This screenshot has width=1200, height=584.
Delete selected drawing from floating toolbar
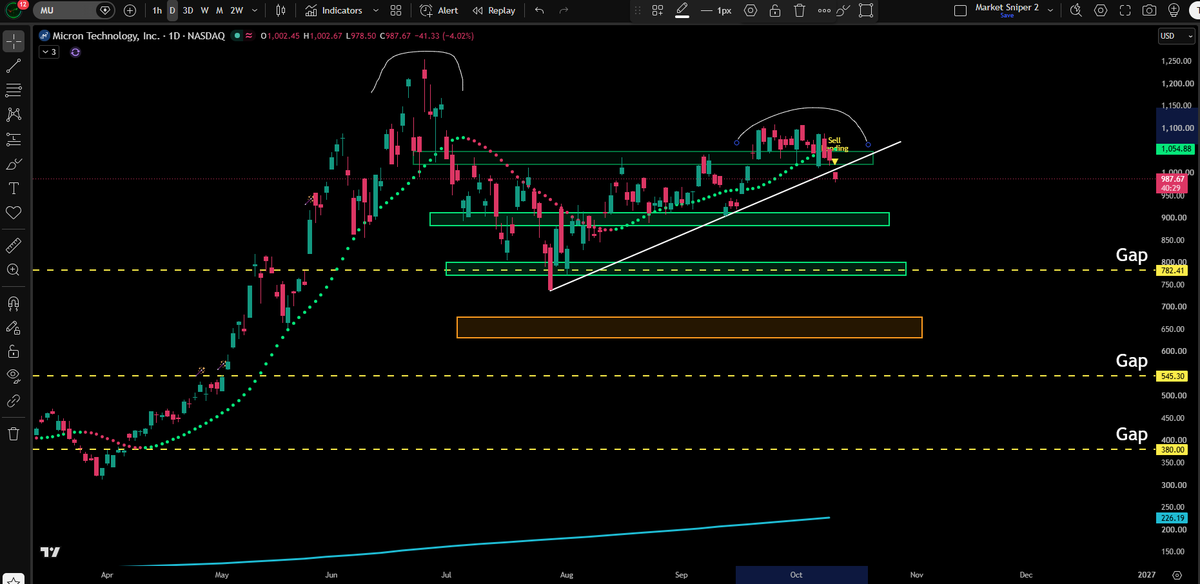[x=800, y=10]
